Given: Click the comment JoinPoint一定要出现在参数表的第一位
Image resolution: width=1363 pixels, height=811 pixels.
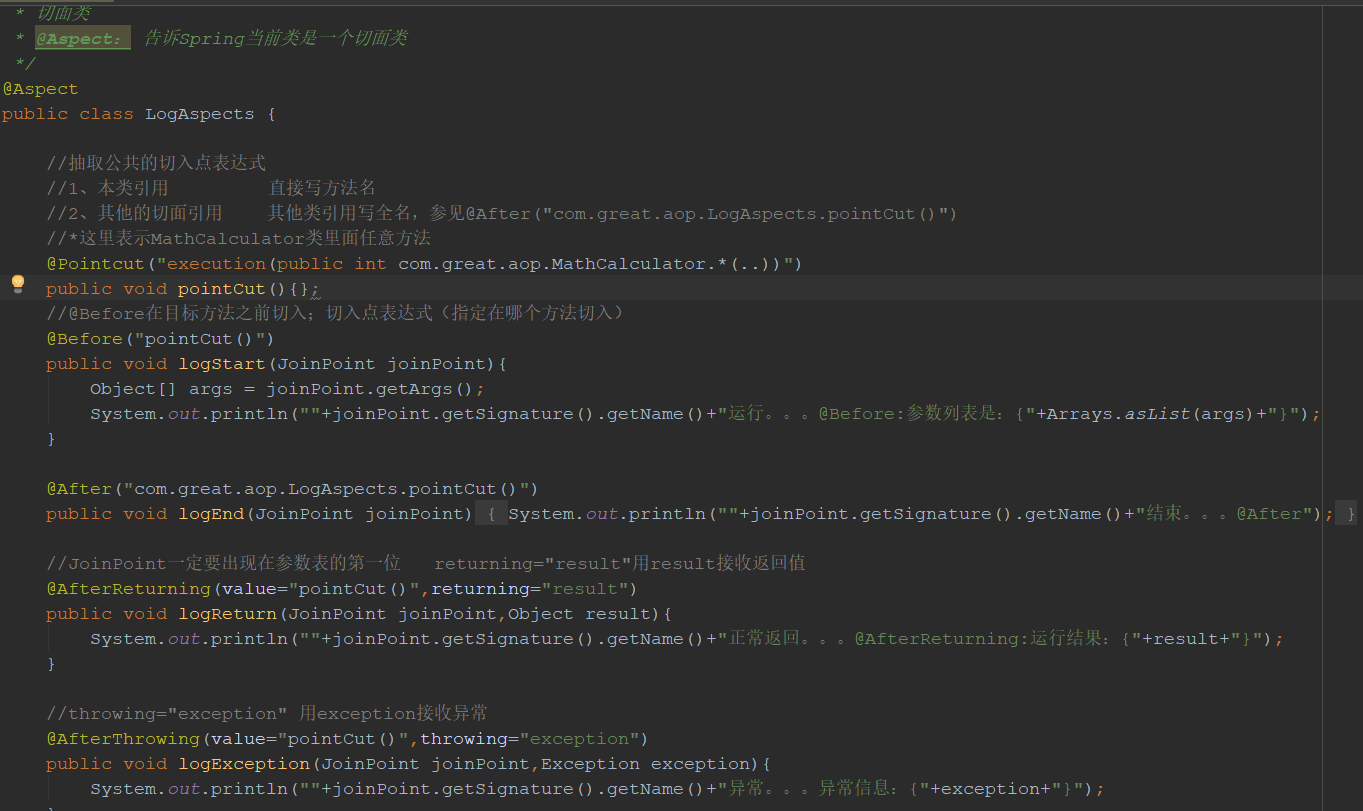Looking at the screenshot, I should (223, 564).
